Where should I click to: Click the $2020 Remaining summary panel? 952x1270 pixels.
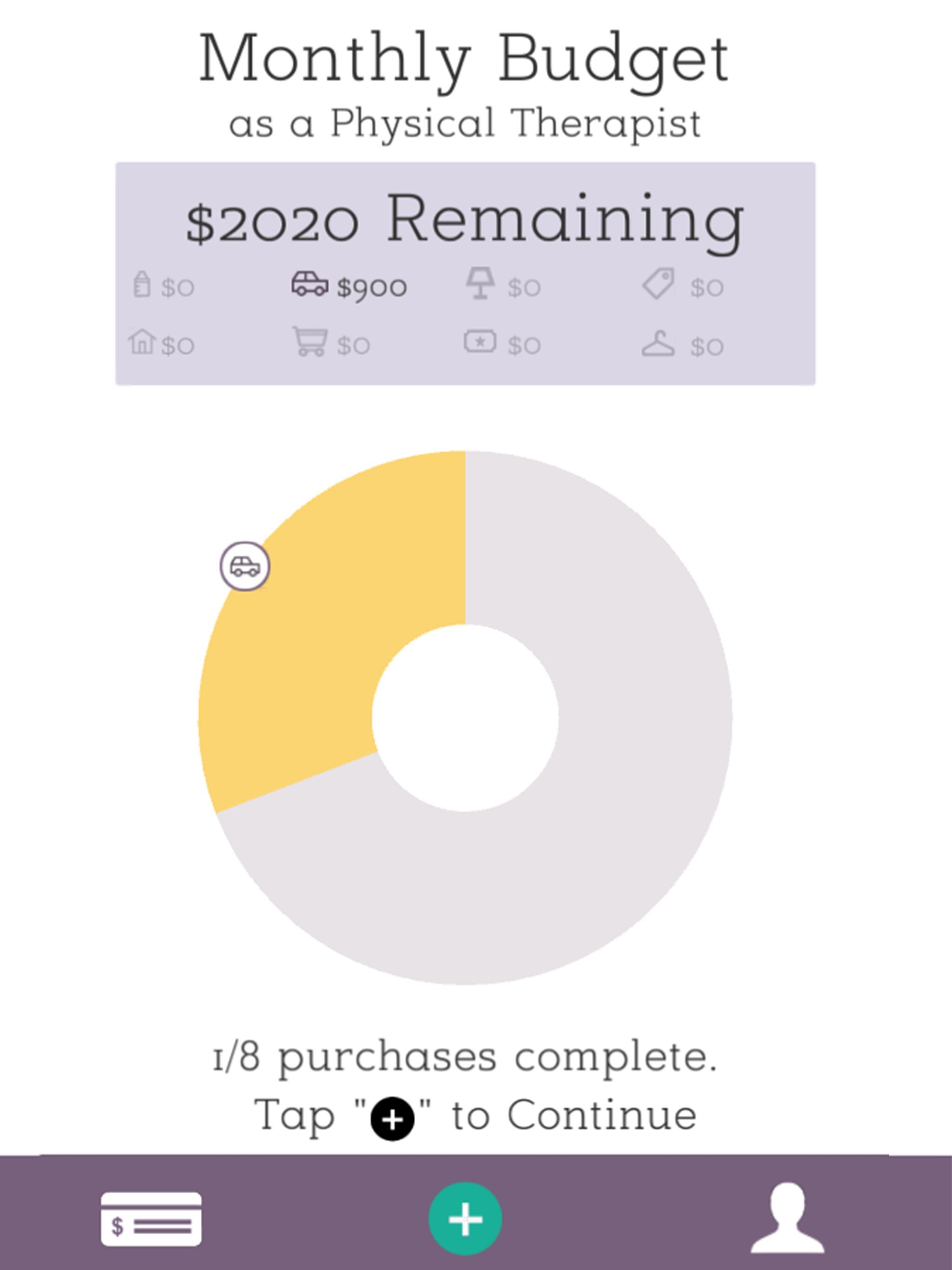pyautogui.click(x=465, y=273)
